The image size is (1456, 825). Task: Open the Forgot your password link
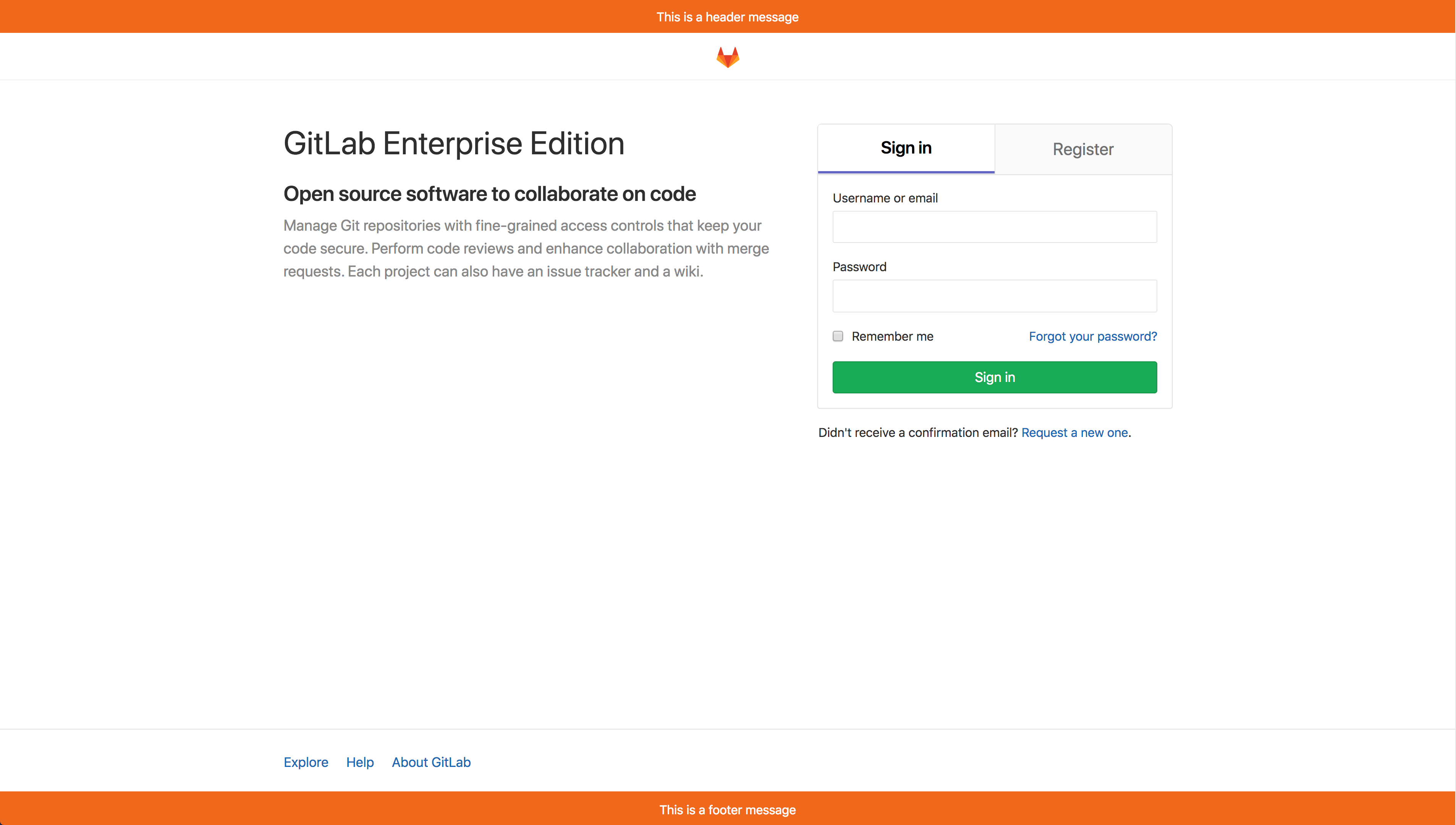pos(1093,336)
